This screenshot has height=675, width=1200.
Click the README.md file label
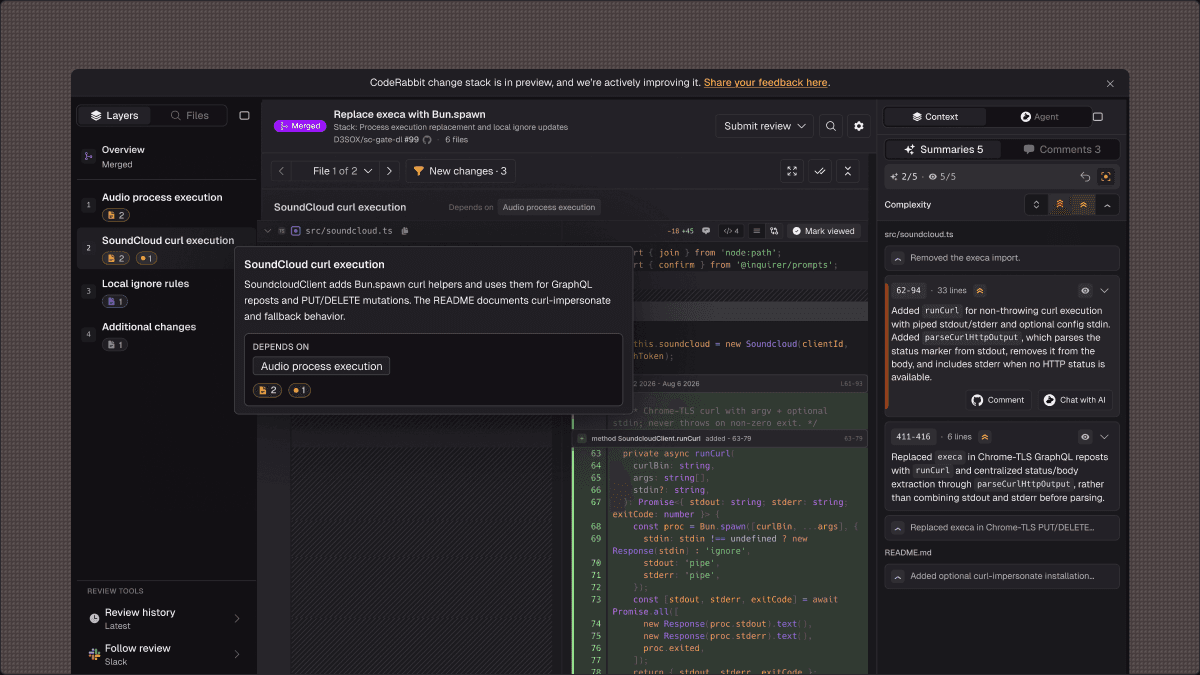[x=908, y=552]
